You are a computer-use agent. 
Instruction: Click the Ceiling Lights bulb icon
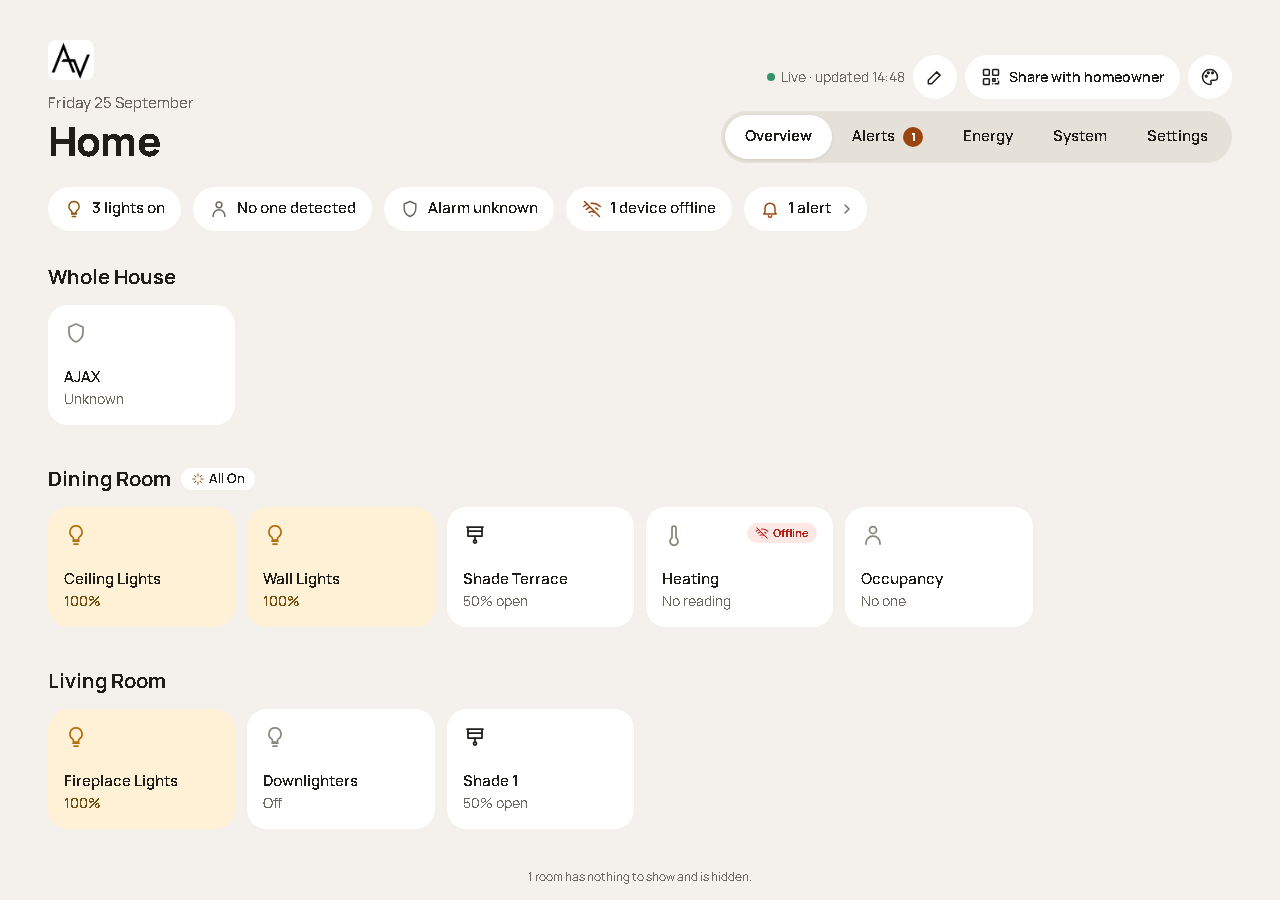(76, 535)
